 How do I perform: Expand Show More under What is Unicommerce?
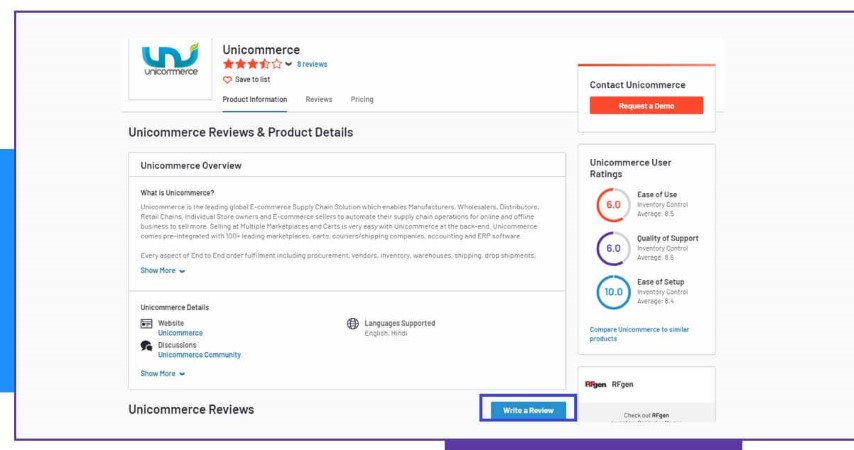tap(162, 270)
